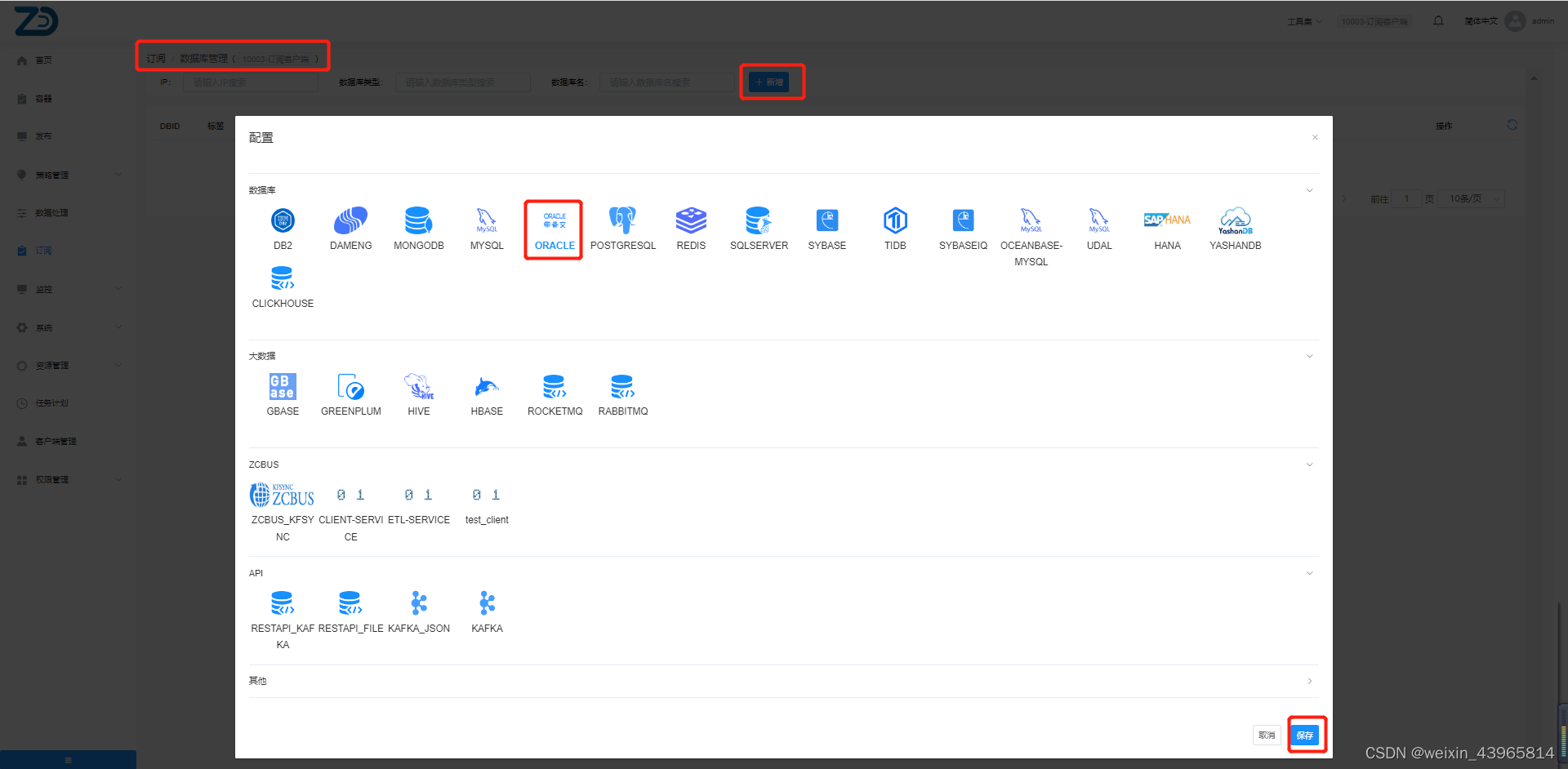Pick the RESTAPI_FILE icon
The image size is (1568, 769).
(350, 603)
